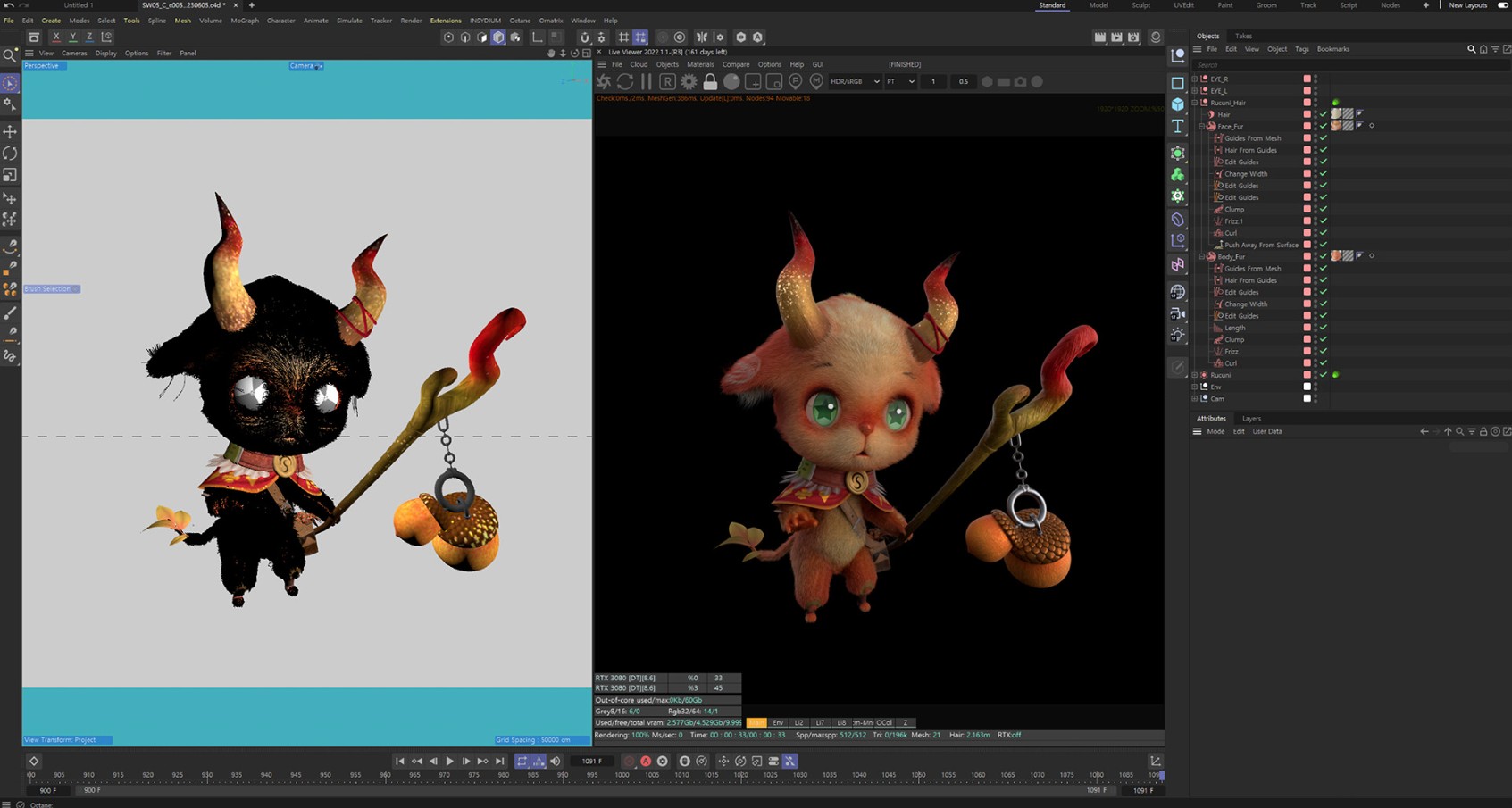The width and height of the screenshot is (1512, 808).
Task: Pause the Octane render
Action: (x=646, y=81)
